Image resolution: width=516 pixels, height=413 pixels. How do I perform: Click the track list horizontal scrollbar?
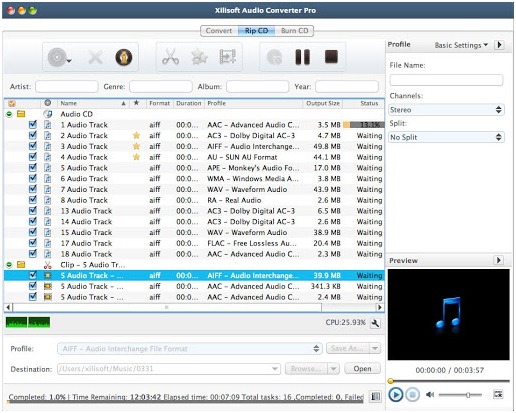click(167, 307)
